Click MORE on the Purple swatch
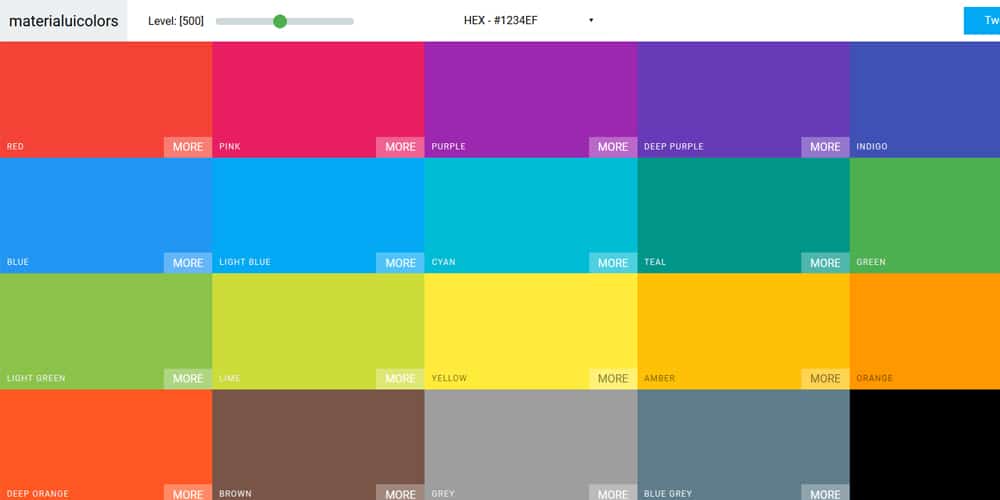The height and width of the screenshot is (500, 1000). click(x=613, y=147)
